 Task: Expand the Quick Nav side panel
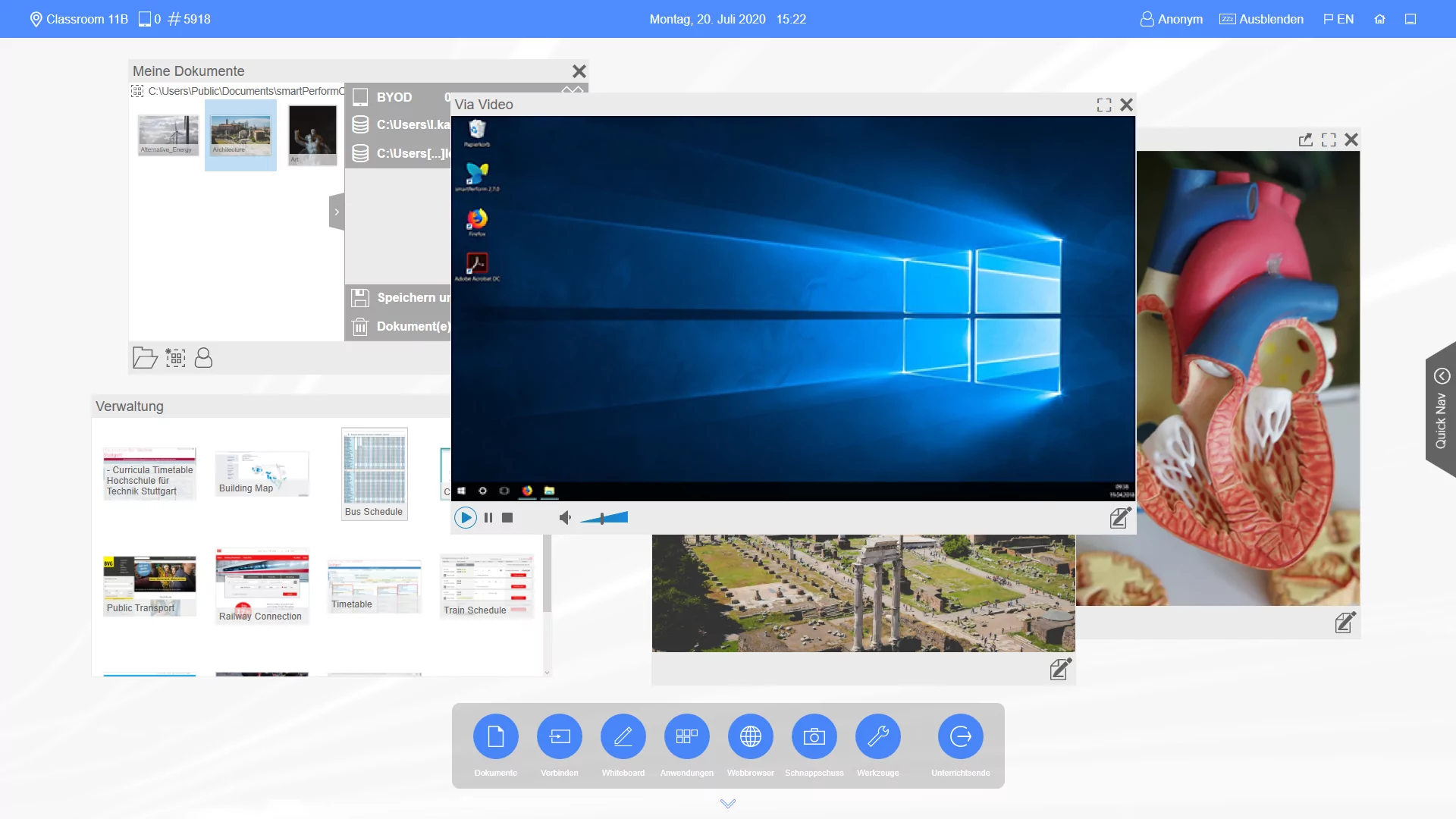click(1442, 376)
